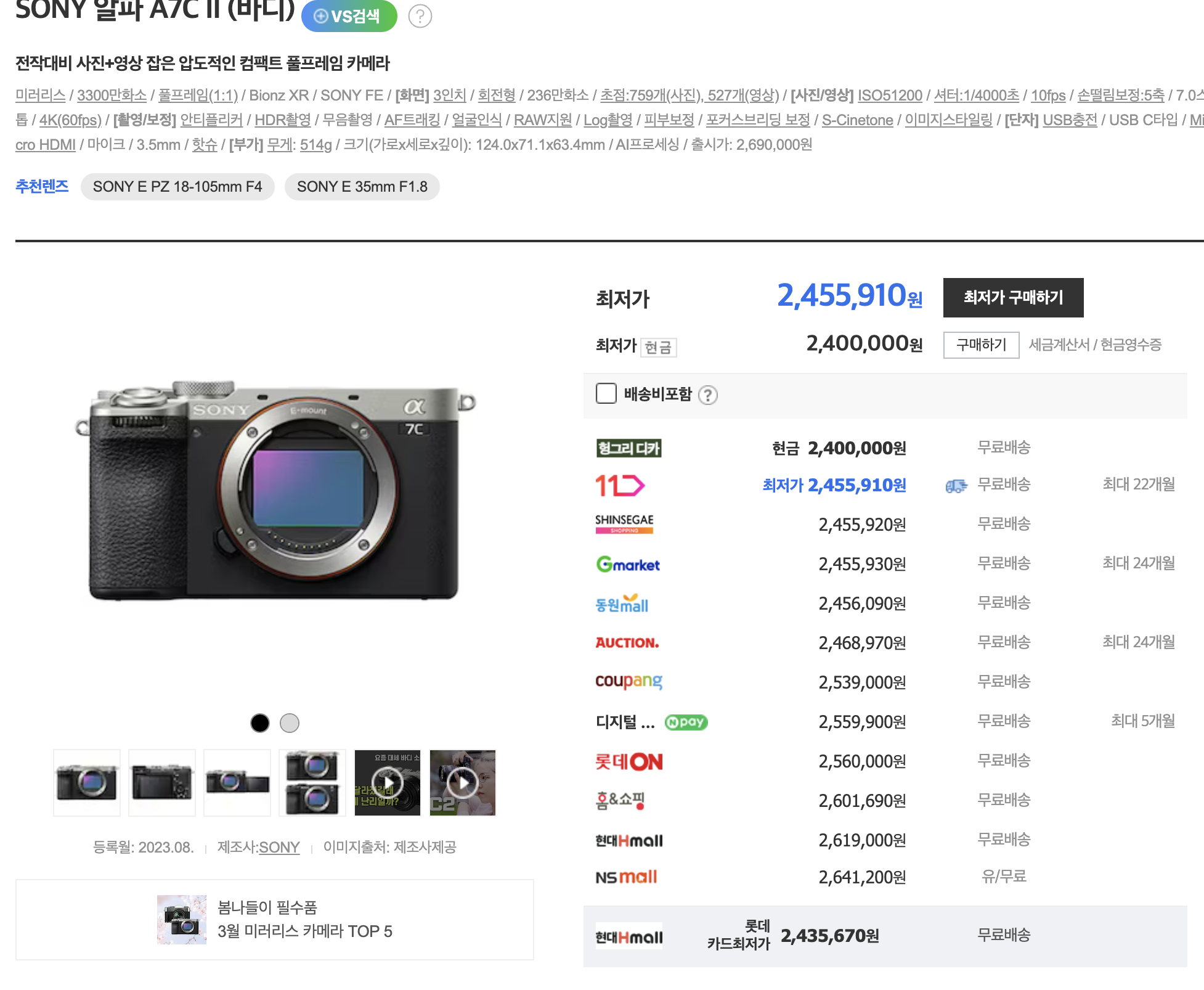Open the 11번가 seller logo
The image size is (1204, 990).
(620, 486)
